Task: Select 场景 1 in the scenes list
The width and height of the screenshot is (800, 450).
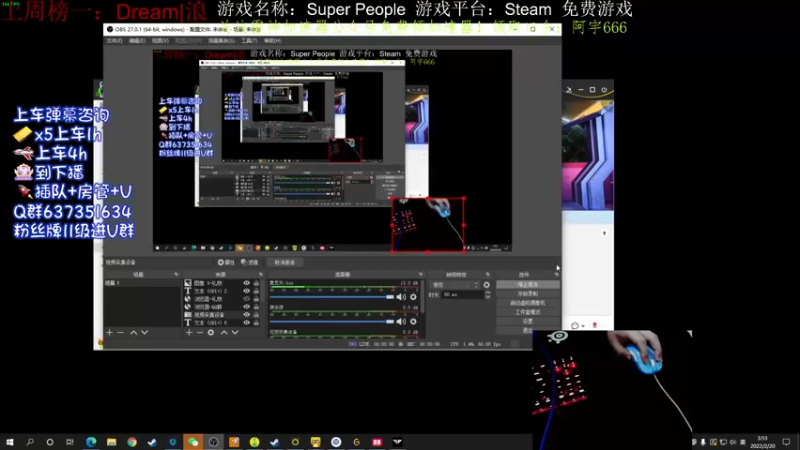Action: pyautogui.click(x=141, y=283)
